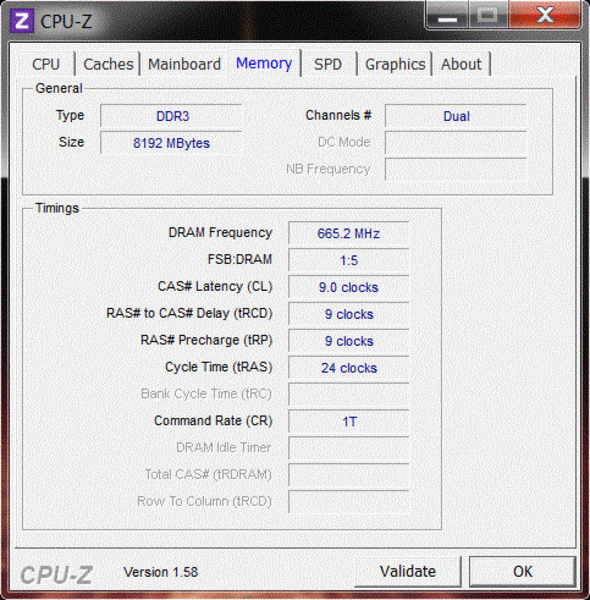The image size is (590, 600).
Task: Click the Channels field showing Dual
Action: click(x=456, y=116)
